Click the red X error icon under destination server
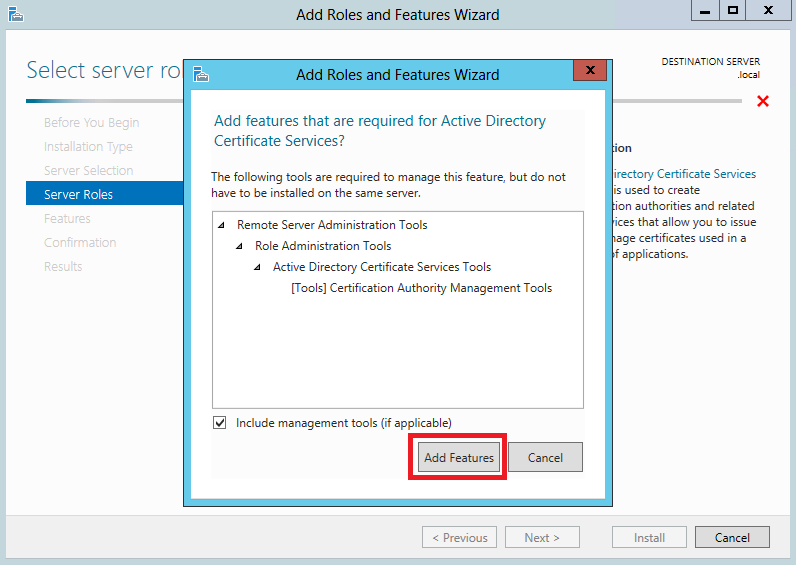The height and width of the screenshot is (565, 796). (x=762, y=101)
